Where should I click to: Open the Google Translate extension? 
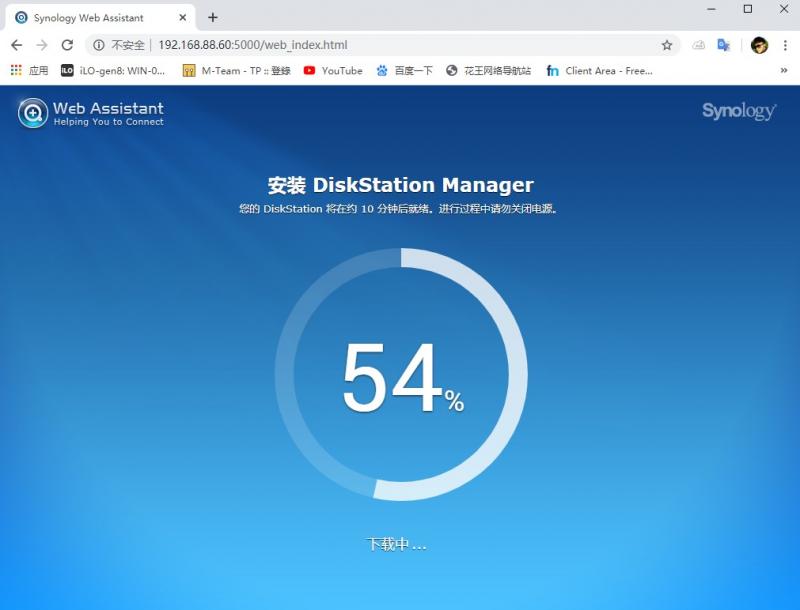point(723,45)
